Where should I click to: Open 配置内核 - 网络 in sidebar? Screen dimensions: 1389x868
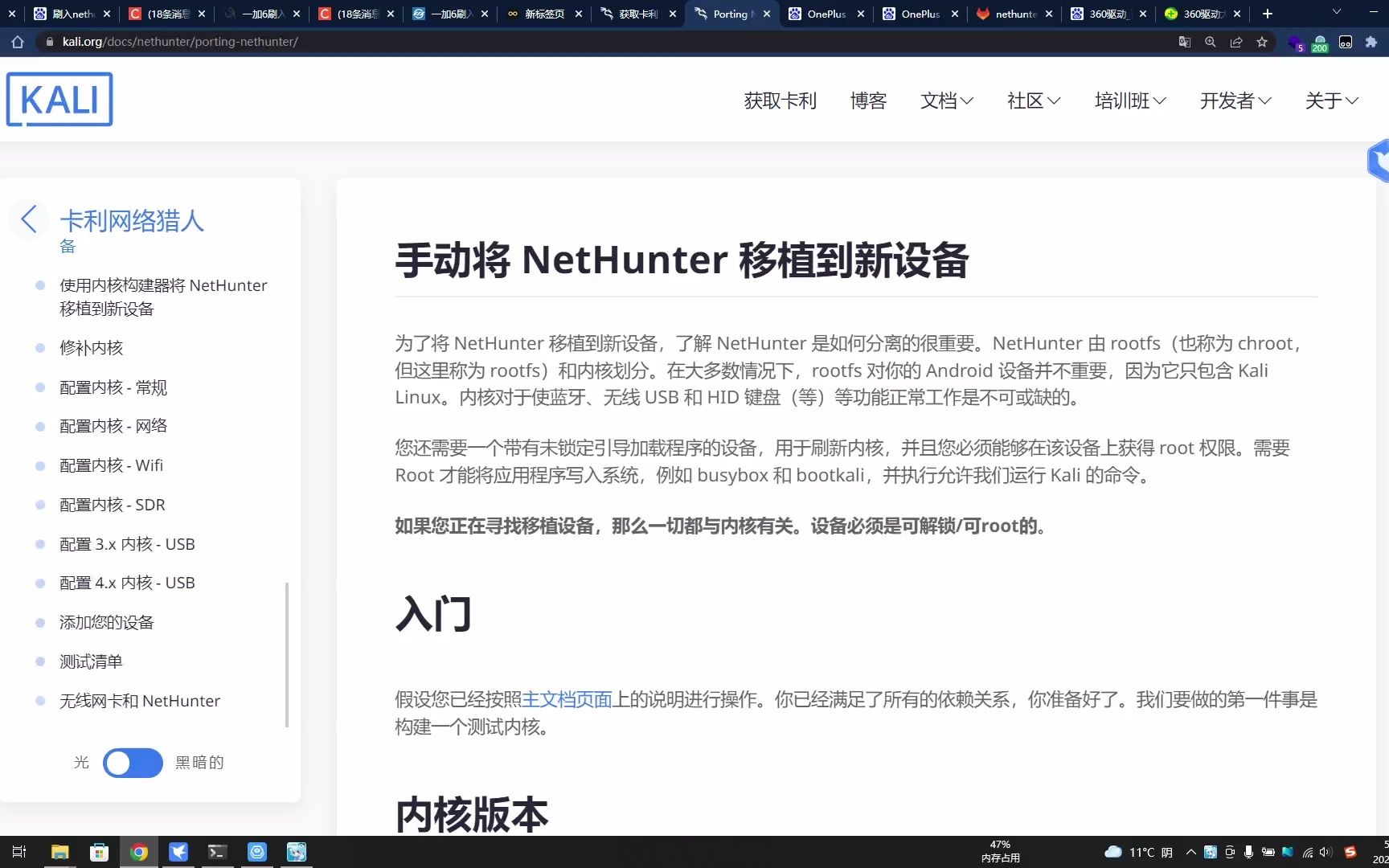113,426
